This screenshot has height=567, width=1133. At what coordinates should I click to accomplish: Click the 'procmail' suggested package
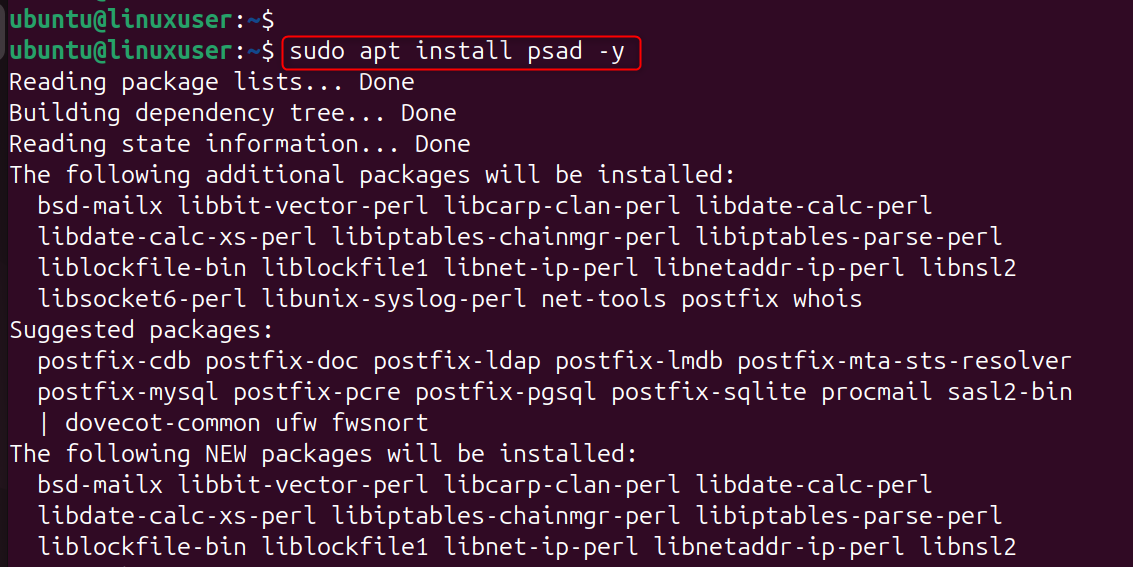coord(876,392)
